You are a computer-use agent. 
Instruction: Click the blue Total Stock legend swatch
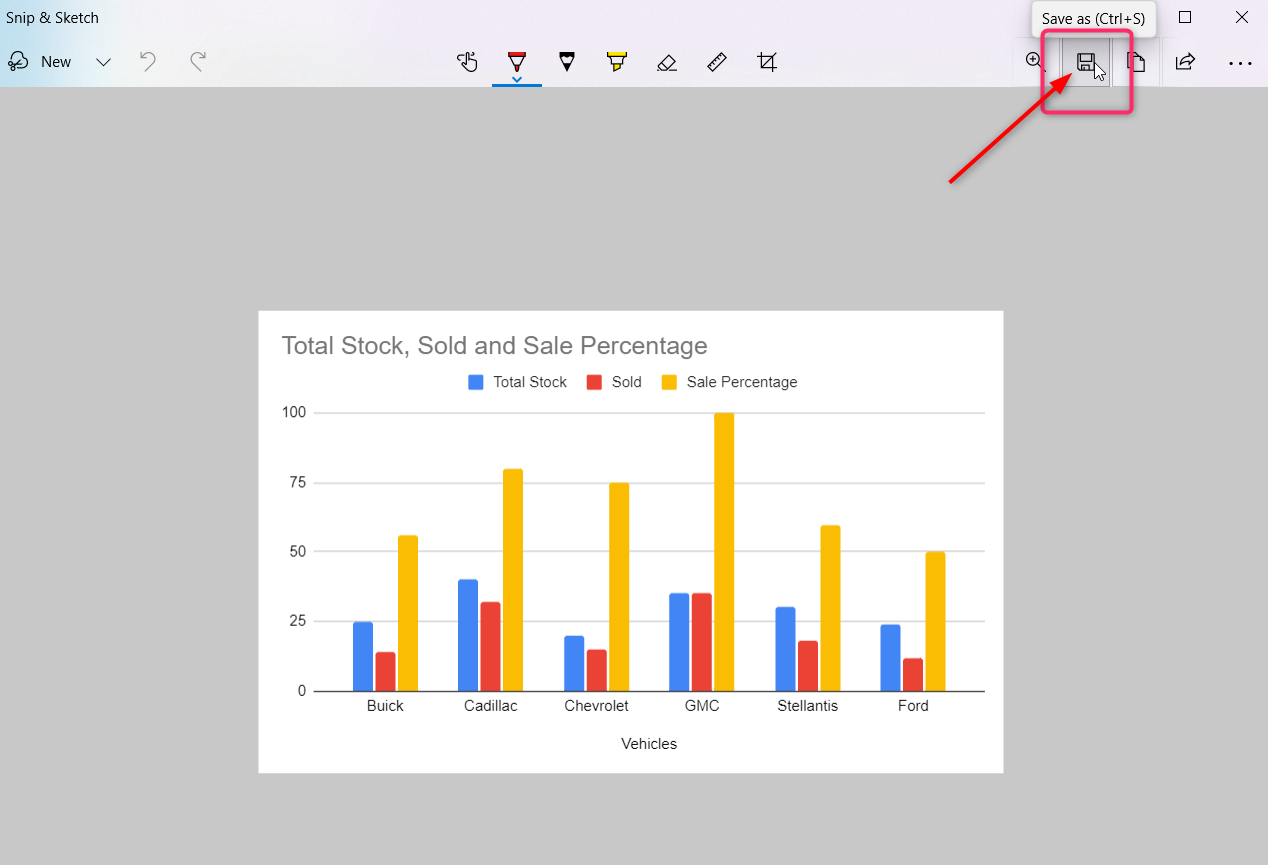[476, 382]
